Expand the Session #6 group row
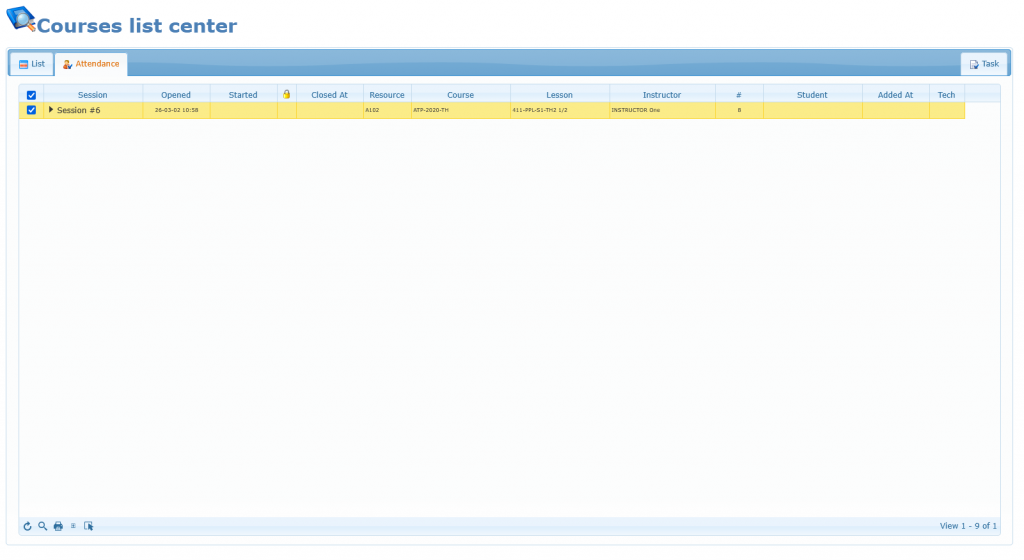The image size is (1024, 560). pyautogui.click(x=51, y=110)
